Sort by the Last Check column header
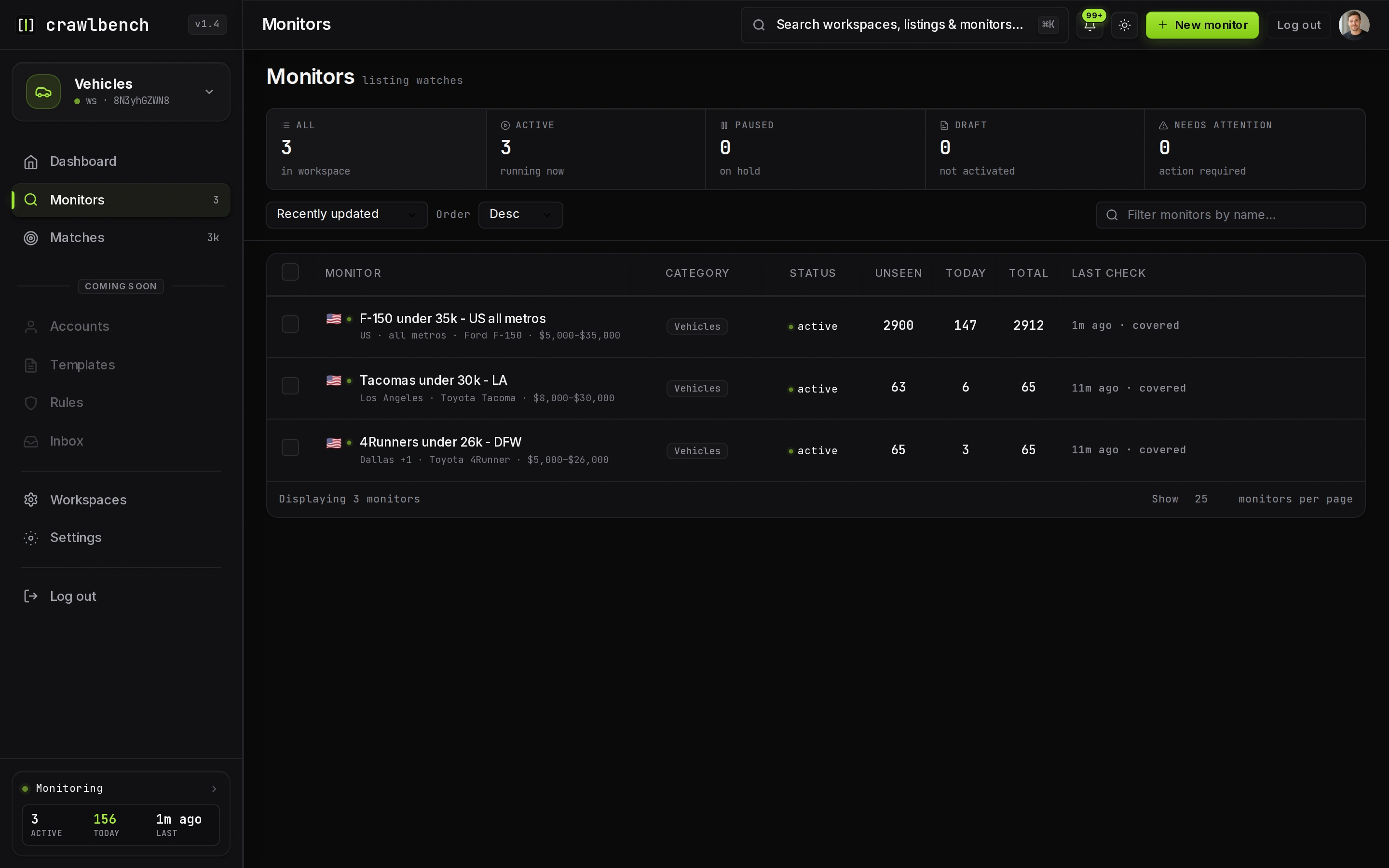1389x868 pixels. 1108,273
